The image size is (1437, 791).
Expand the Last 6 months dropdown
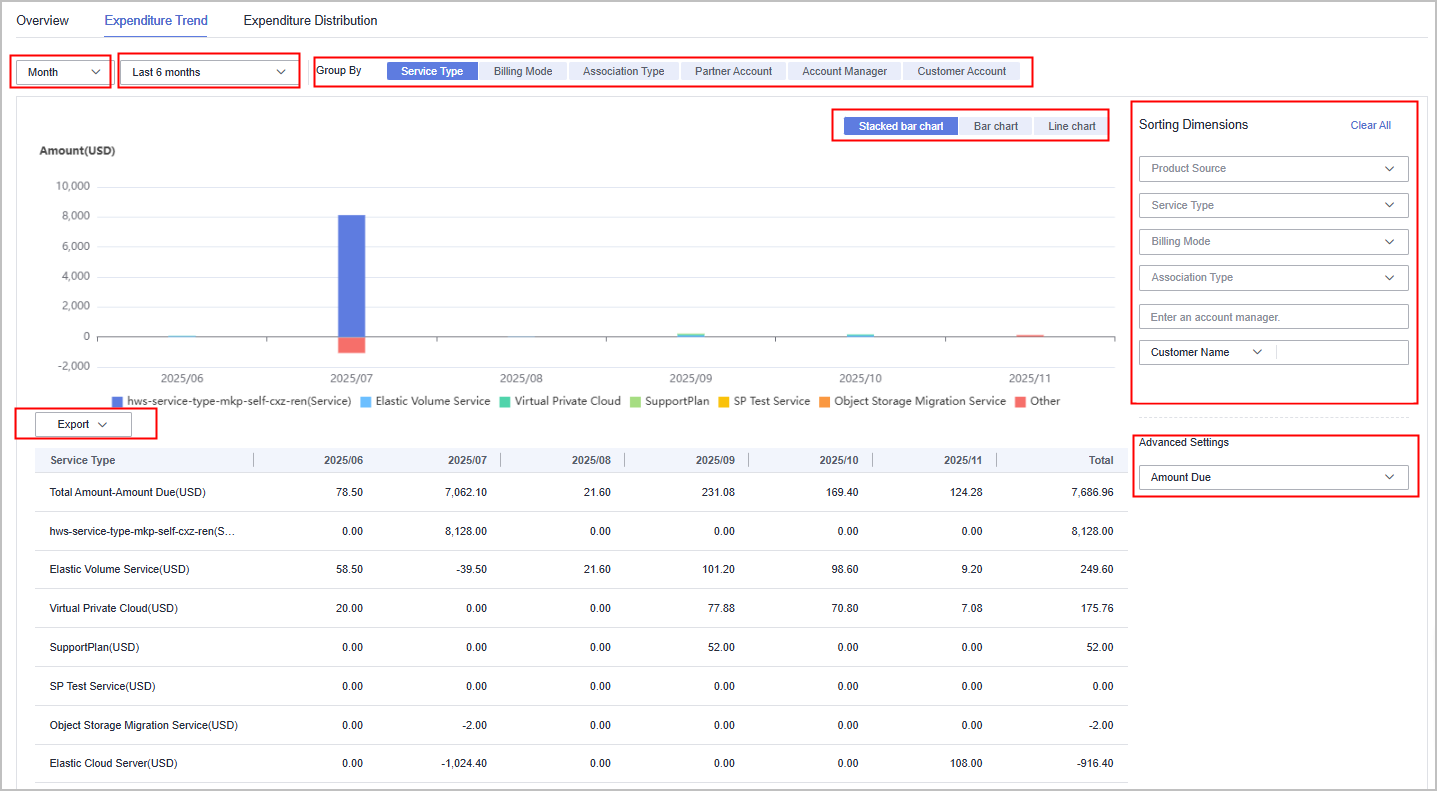click(x=209, y=72)
